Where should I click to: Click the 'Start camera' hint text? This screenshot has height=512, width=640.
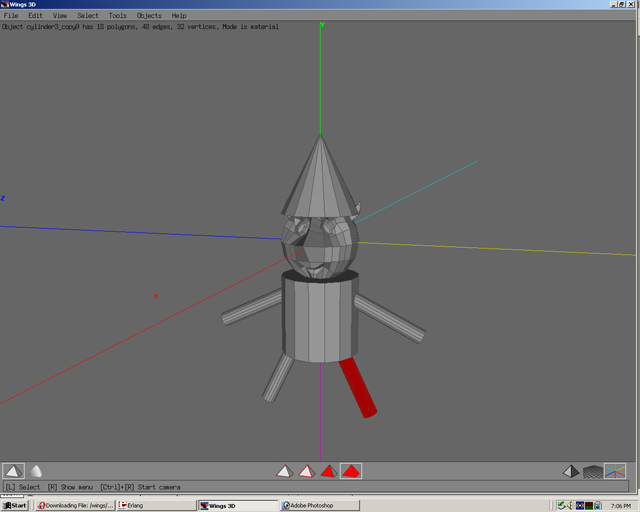[x=159, y=487]
